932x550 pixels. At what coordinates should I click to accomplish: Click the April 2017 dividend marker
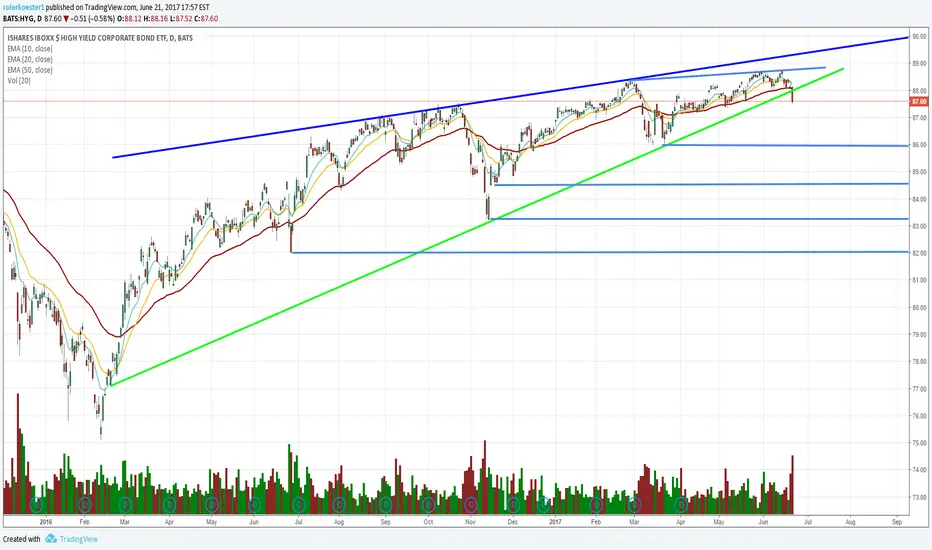coord(681,505)
